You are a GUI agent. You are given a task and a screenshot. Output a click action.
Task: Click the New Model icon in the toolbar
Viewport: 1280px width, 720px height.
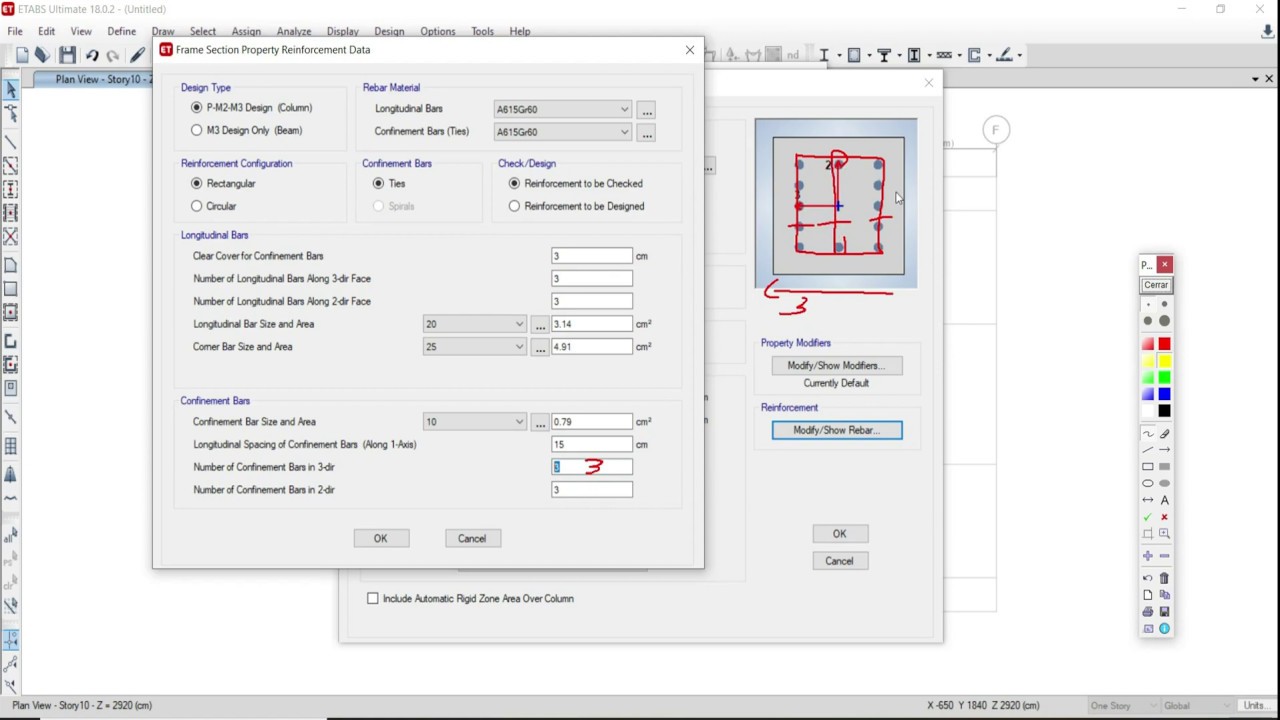tap(22, 55)
